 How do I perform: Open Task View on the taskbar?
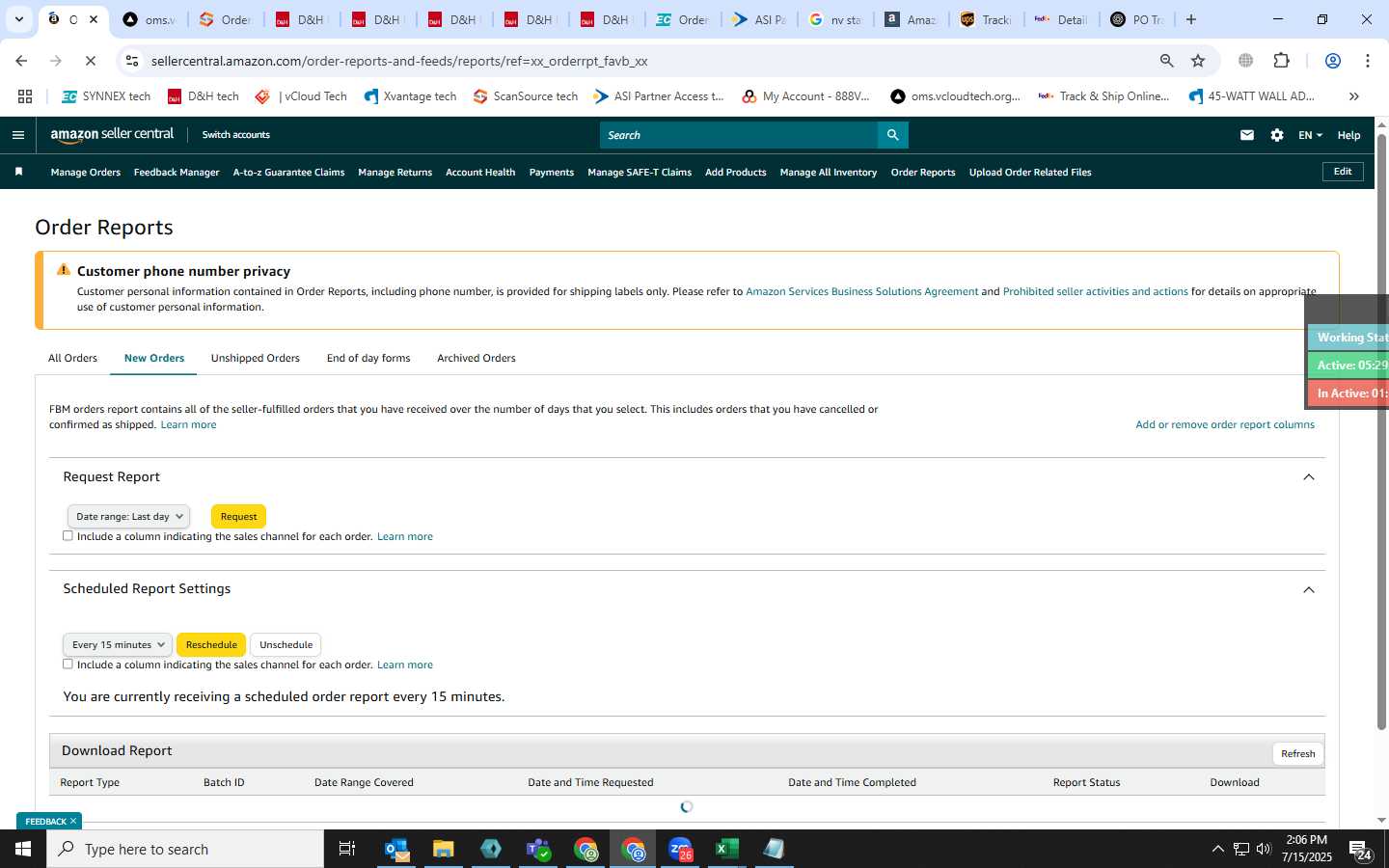pos(347,849)
